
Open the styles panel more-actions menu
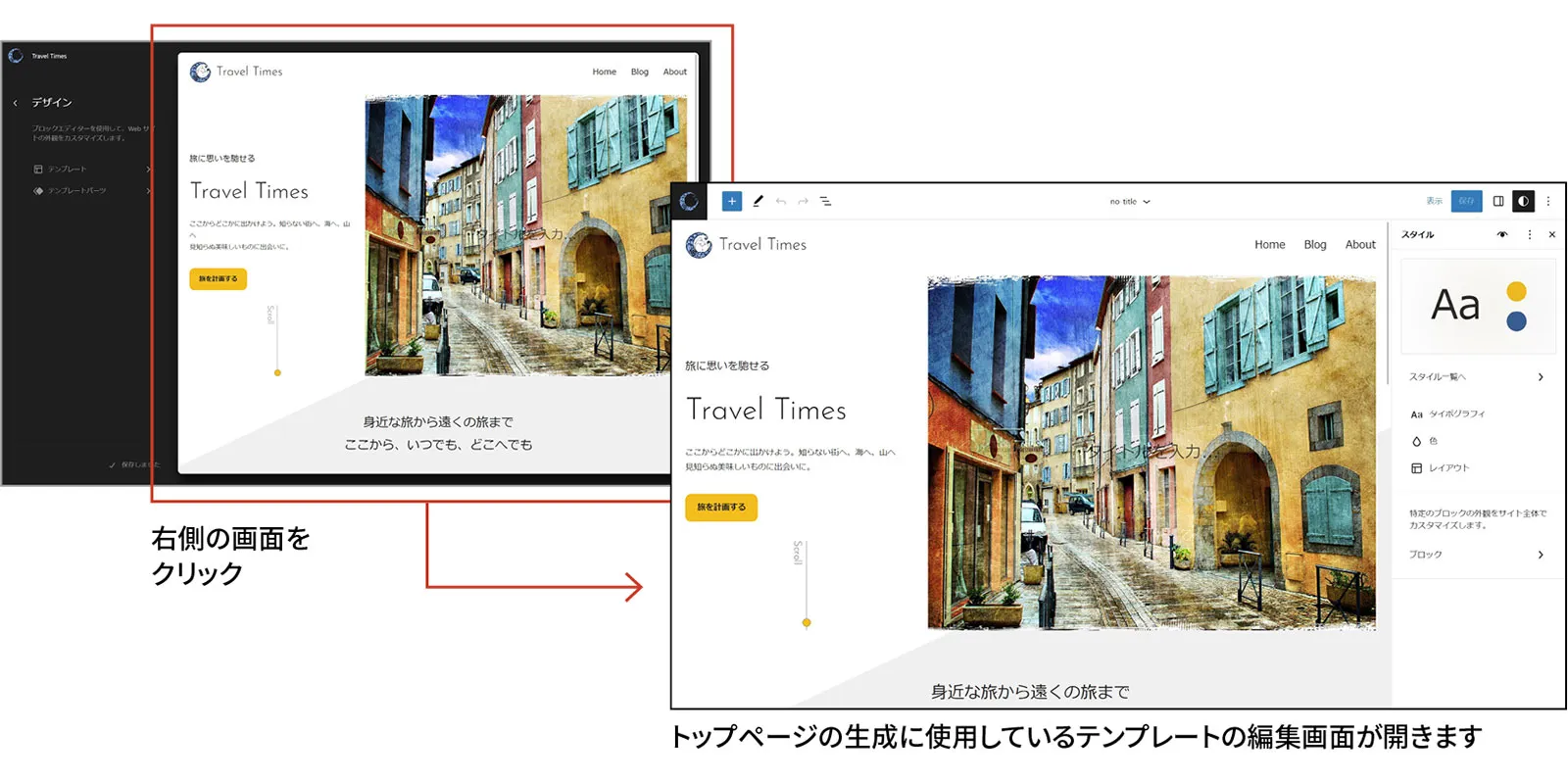[1529, 235]
